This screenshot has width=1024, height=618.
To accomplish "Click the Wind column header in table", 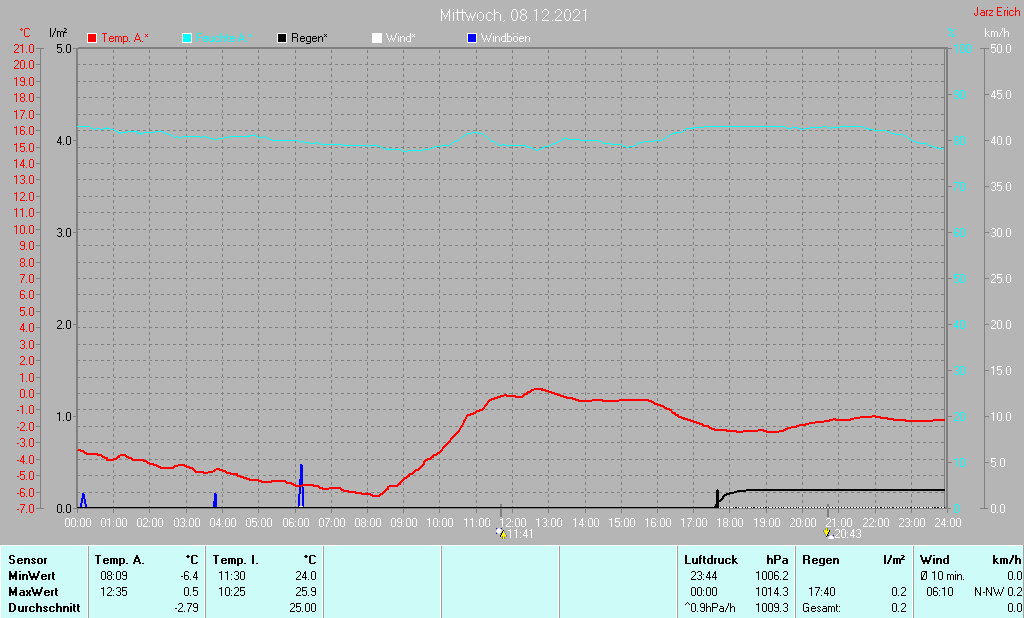I will coord(935,560).
